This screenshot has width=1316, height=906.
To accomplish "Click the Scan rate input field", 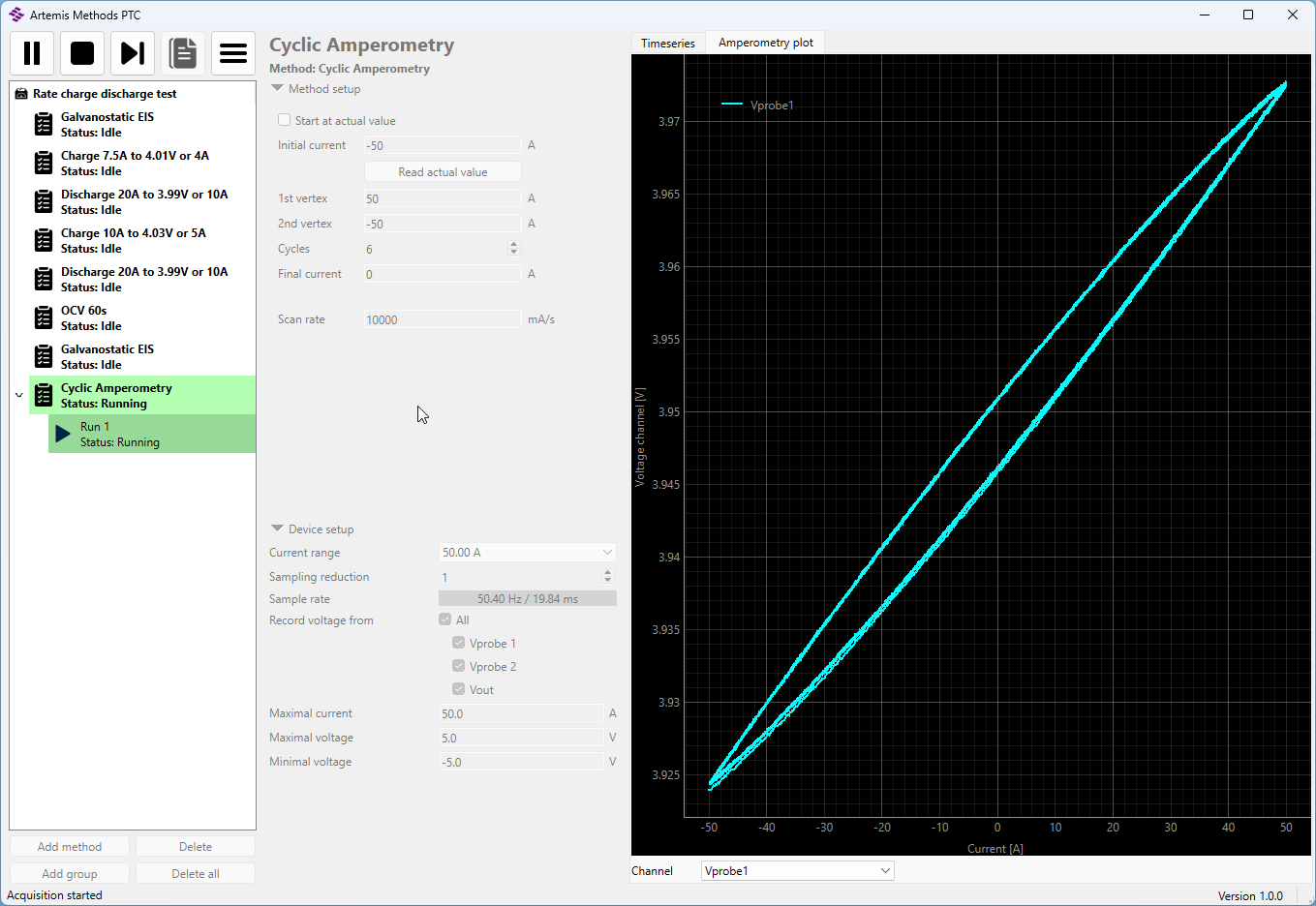I will tap(443, 319).
